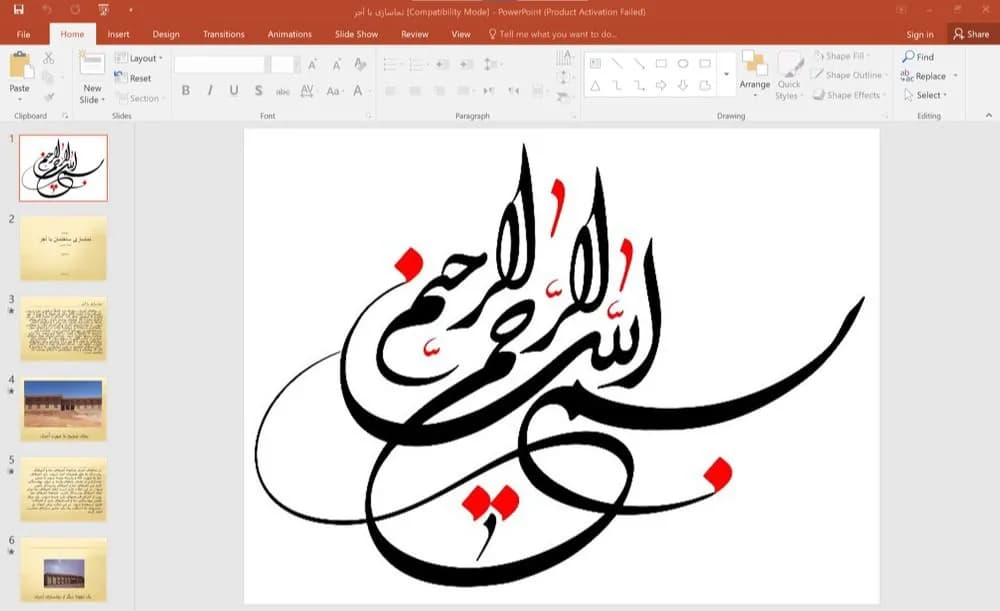The image size is (1000, 611).
Task: Select slide 4 thumbnail with building photo
Action: (63, 409)
